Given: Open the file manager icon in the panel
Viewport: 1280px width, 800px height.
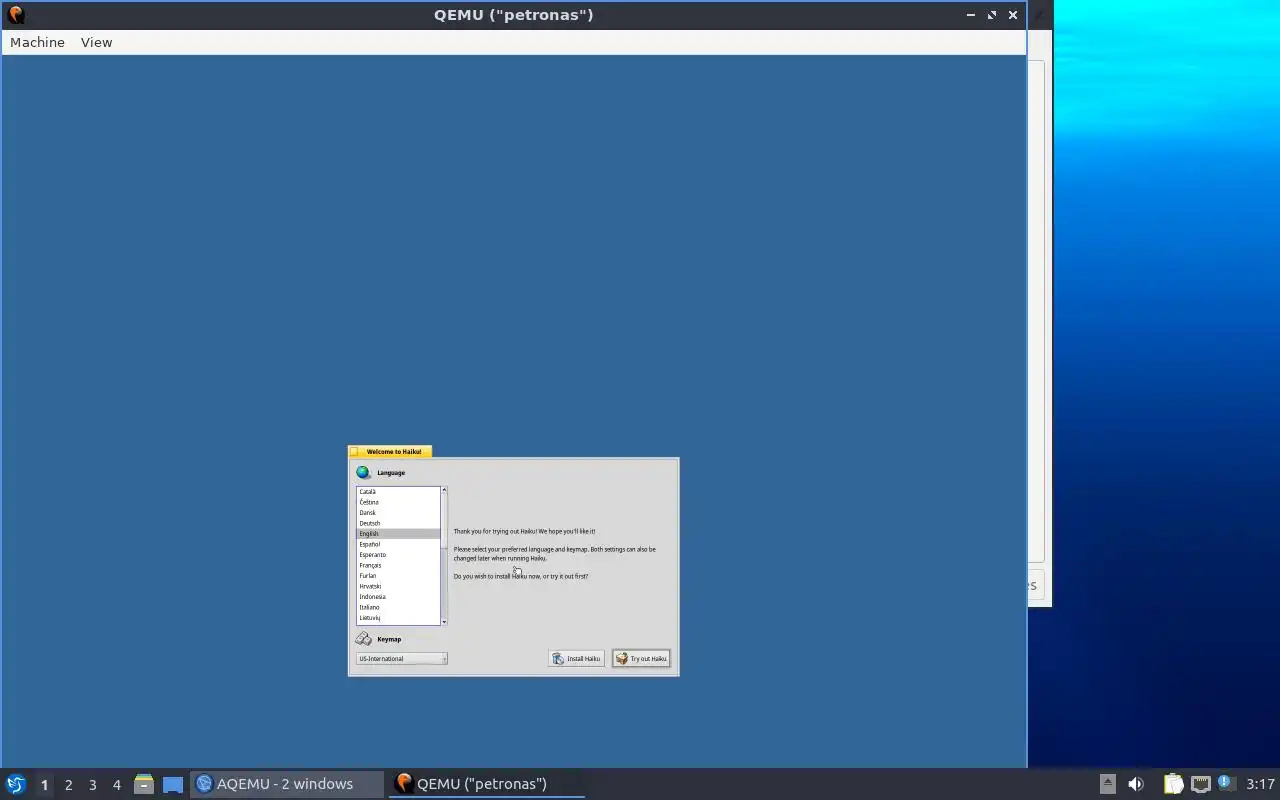Looking at the screenshot, I should coord(144,784).
